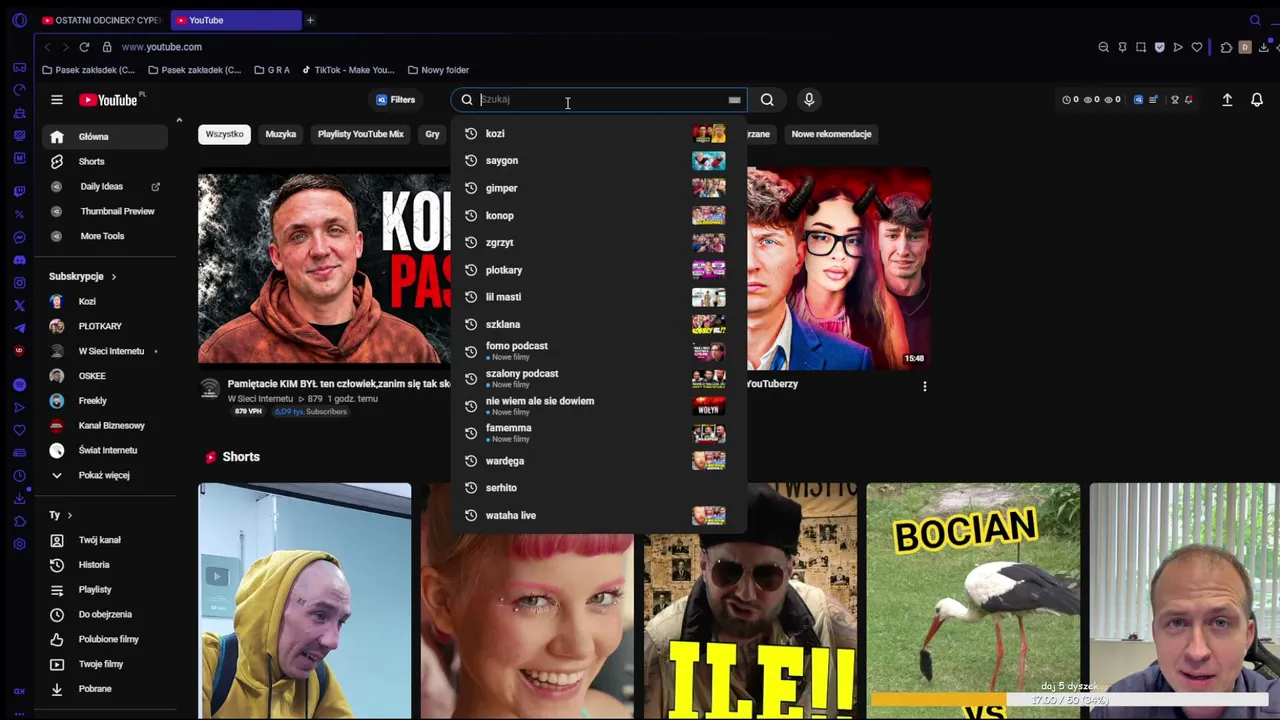This screenshot has height=720, width=1280.
Task: Expand the Ty section arrow
Action: coord(69,516)
